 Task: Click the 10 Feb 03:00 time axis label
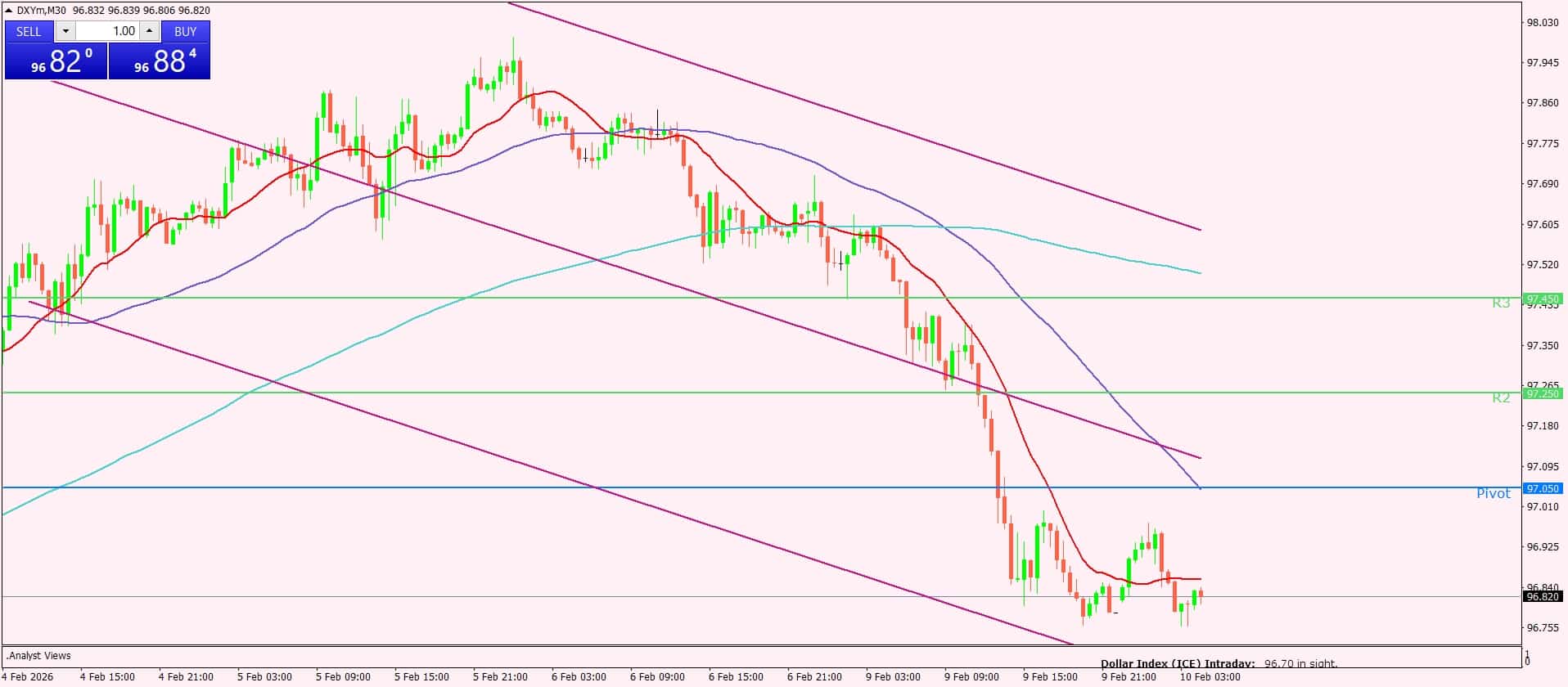[1210, 676]
